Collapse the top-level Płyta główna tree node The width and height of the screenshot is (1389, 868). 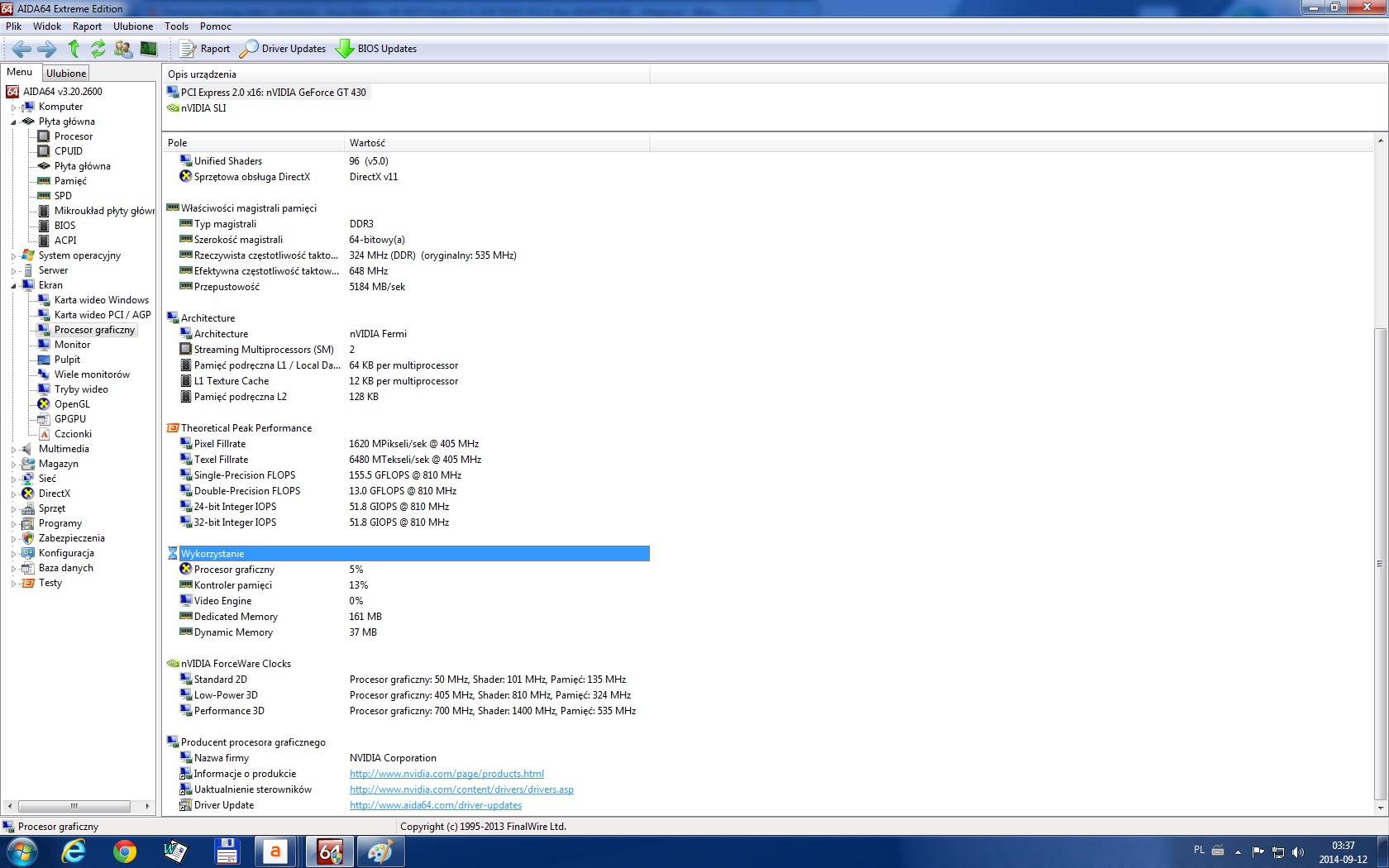pos(13,122)
